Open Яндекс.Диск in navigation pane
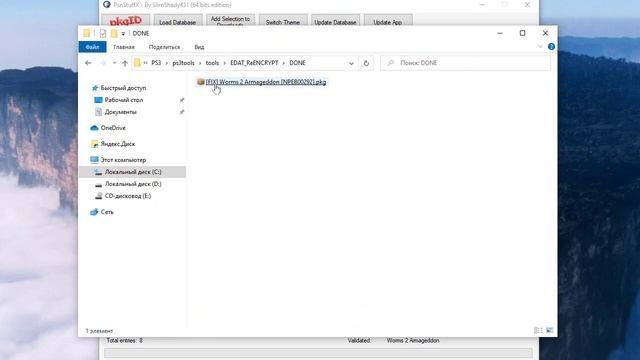The image size is (640, 360). (117, 144)
